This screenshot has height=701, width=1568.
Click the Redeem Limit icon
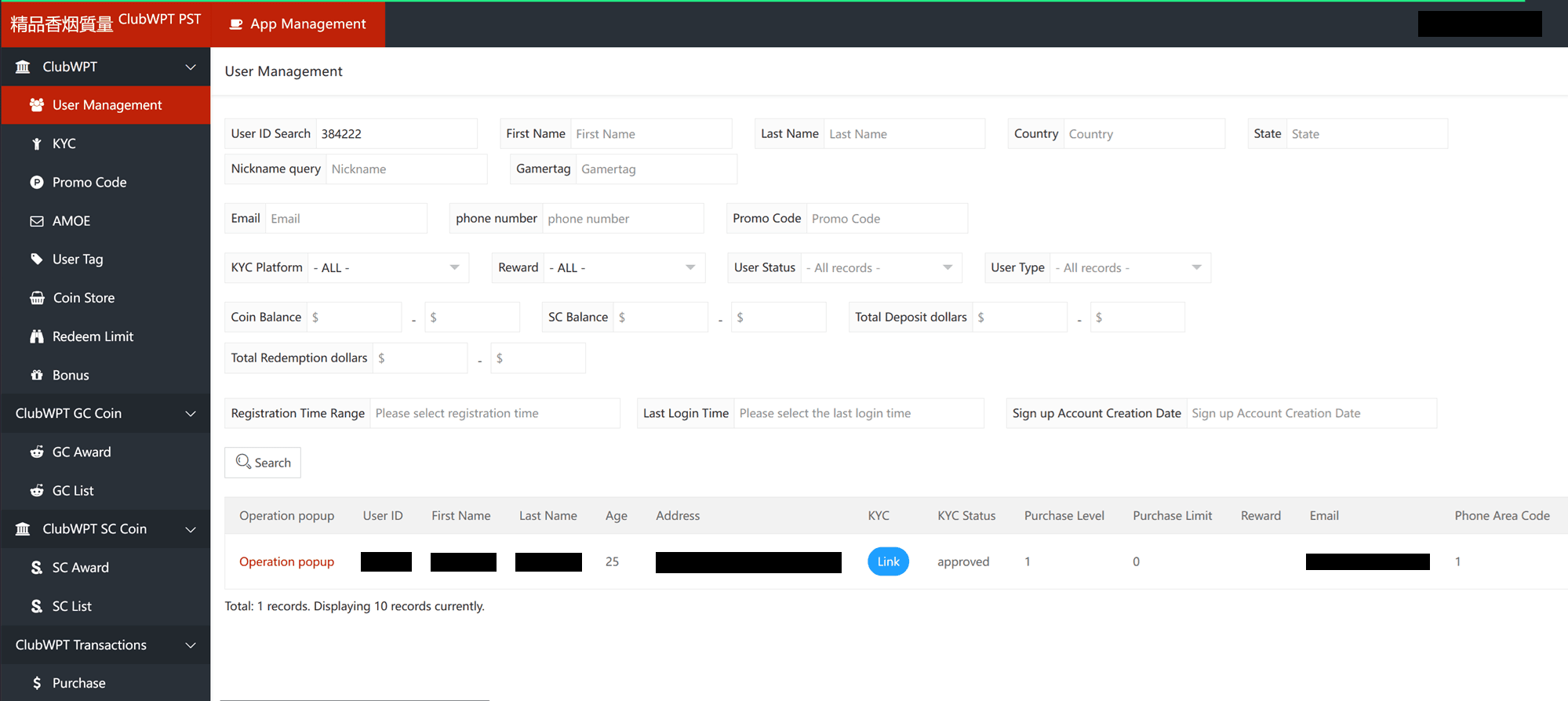[x=36, y=336]
